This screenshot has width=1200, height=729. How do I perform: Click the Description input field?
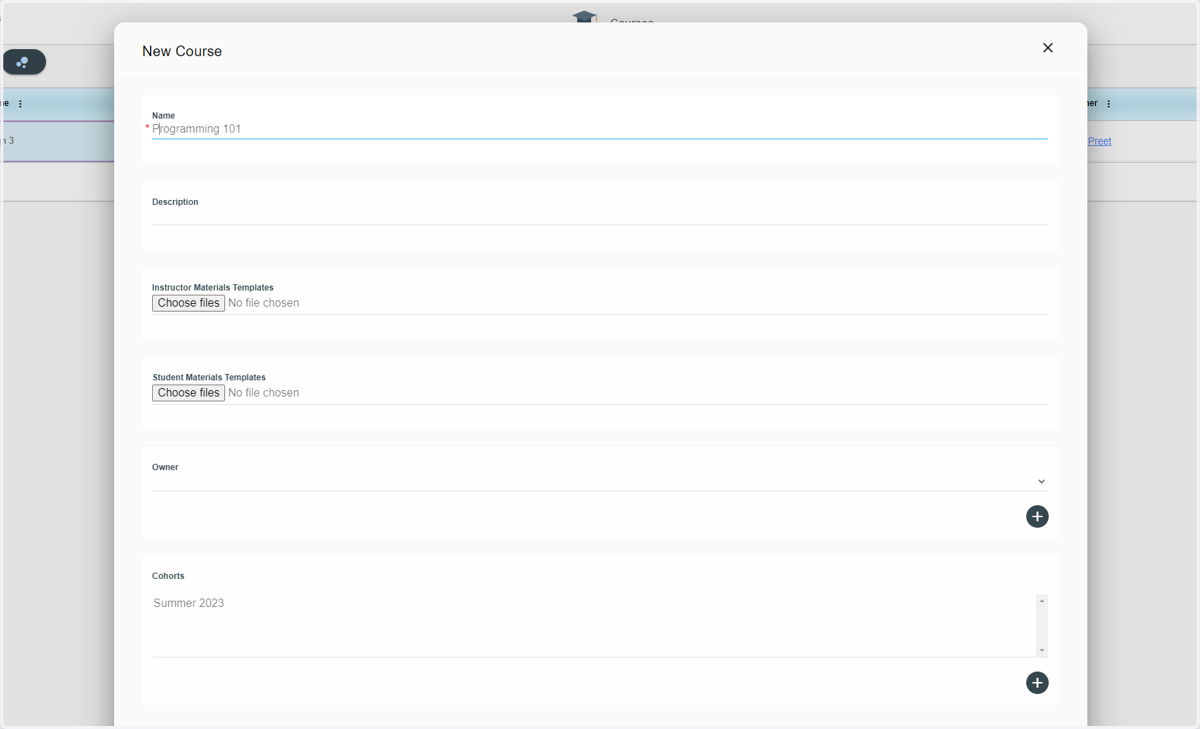click(x=599, y=215)
